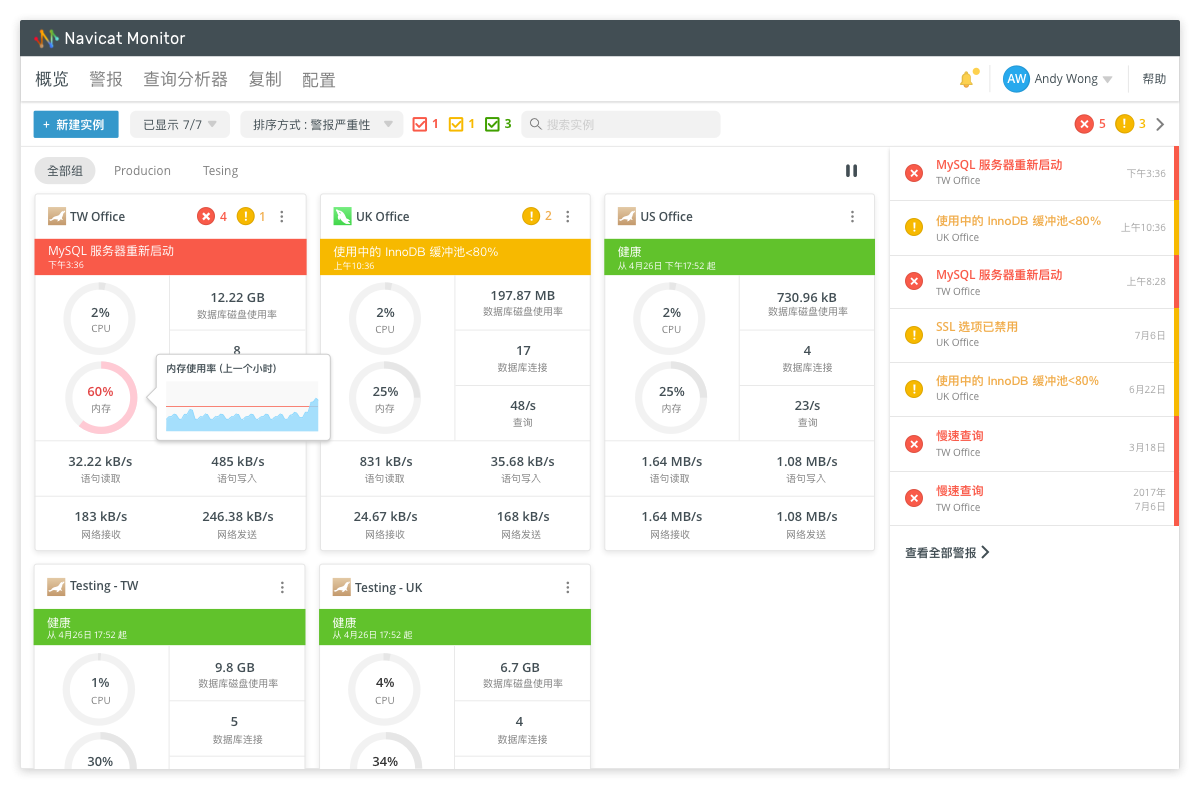Click the UK Office 48/s query rate
Viewport: 1200px width, 790px height.
point(522,405)
